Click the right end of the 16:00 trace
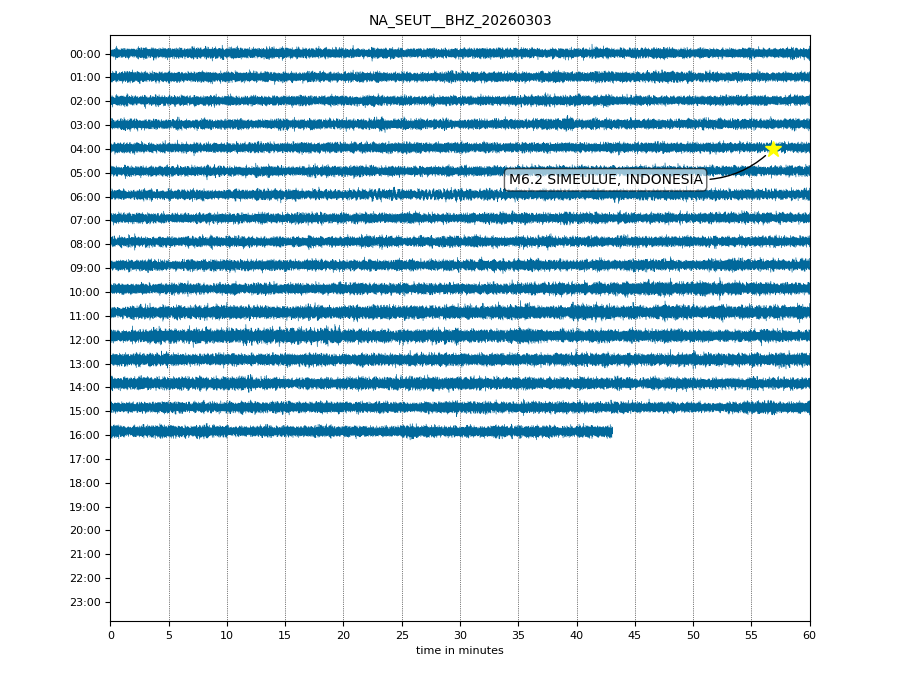 coord(611,431)
